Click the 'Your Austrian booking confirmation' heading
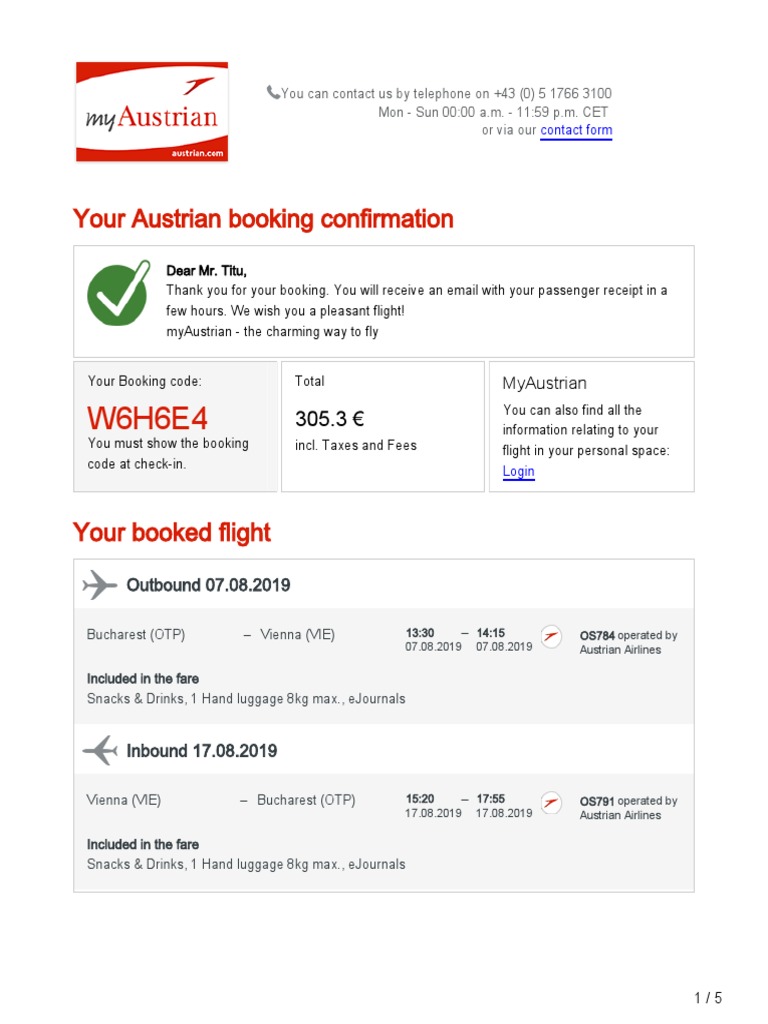 pyautogui.click(x=263, y=219)
